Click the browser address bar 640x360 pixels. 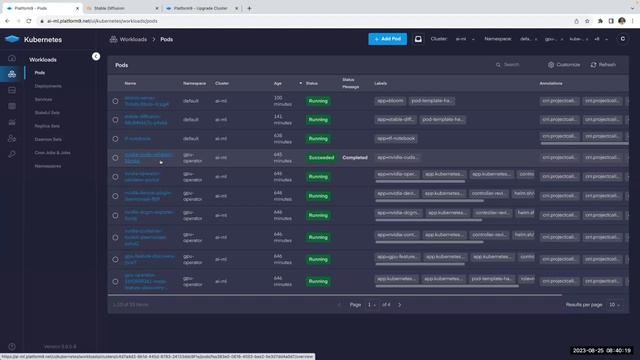click(302, 21)
